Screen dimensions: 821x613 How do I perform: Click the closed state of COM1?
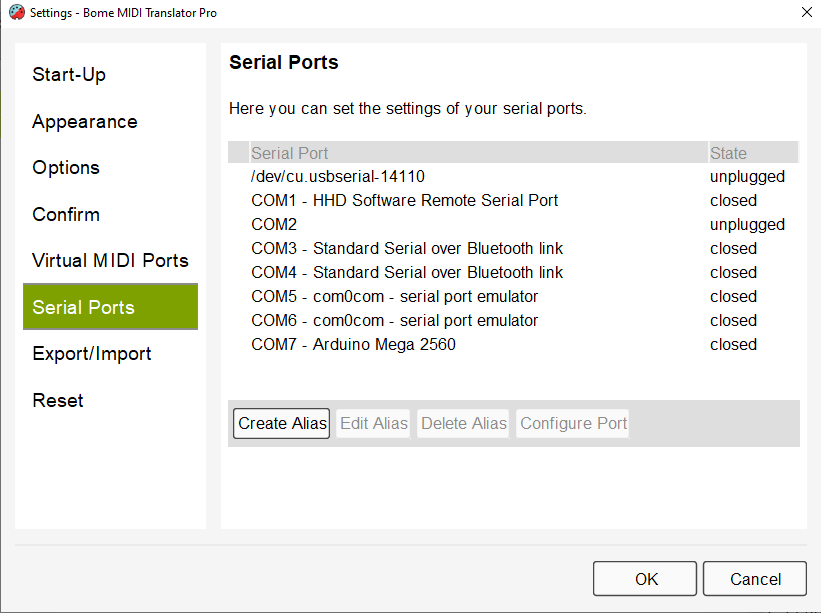tap(733, 200)
